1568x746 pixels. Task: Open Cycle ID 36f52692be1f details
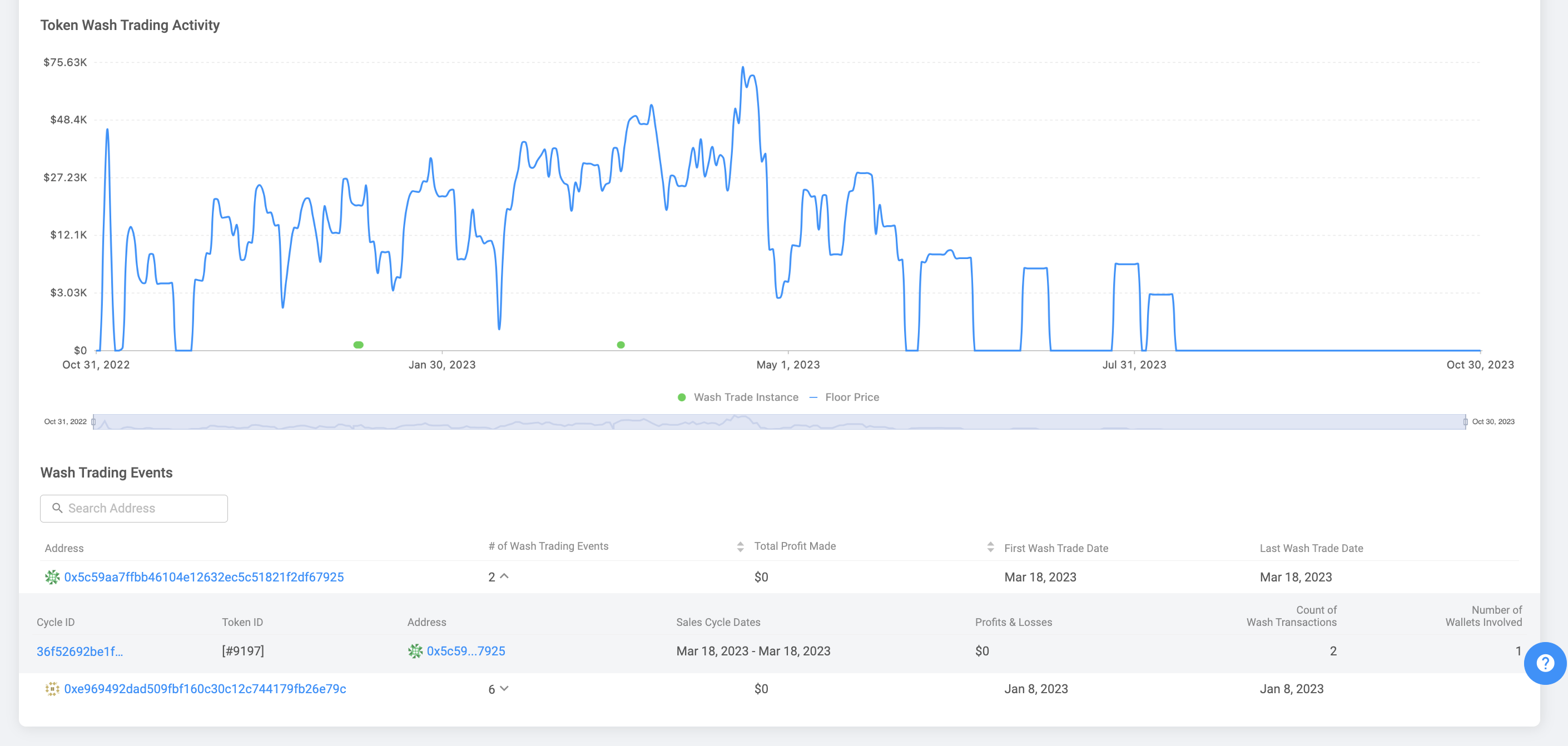pos(80,650)
